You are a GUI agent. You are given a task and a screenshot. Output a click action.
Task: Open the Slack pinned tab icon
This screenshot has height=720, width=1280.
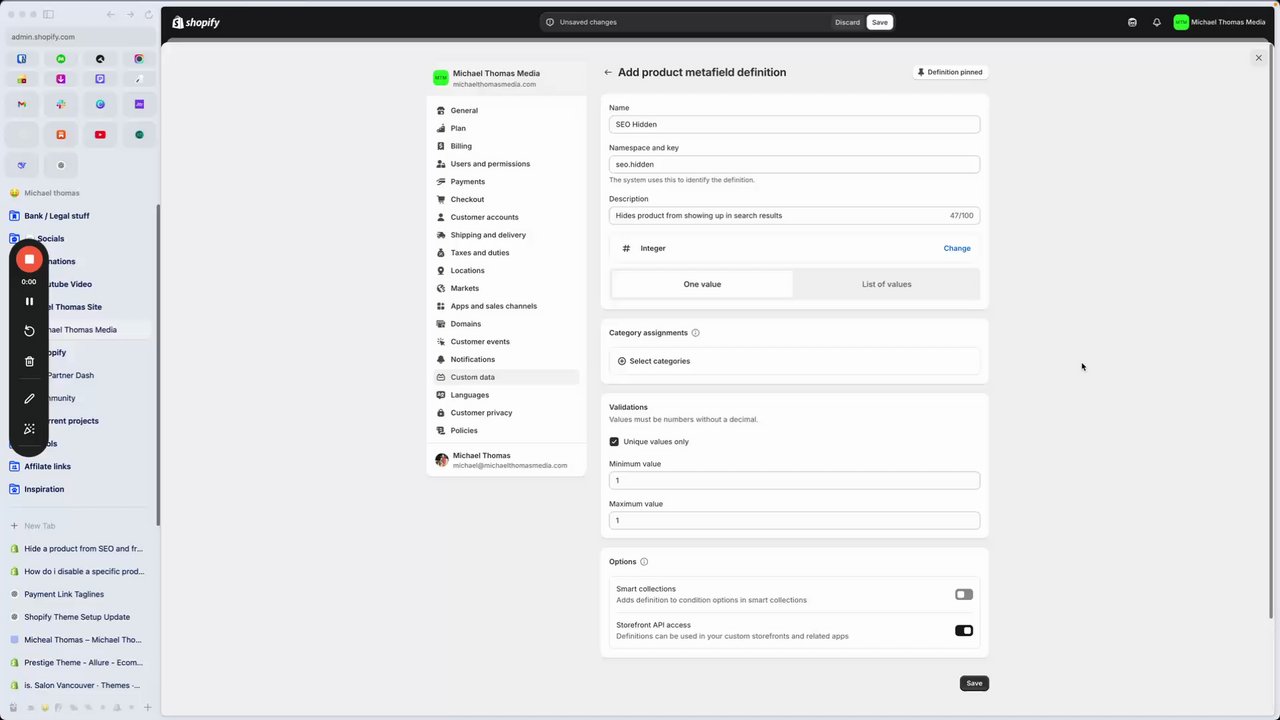[61, 104]
